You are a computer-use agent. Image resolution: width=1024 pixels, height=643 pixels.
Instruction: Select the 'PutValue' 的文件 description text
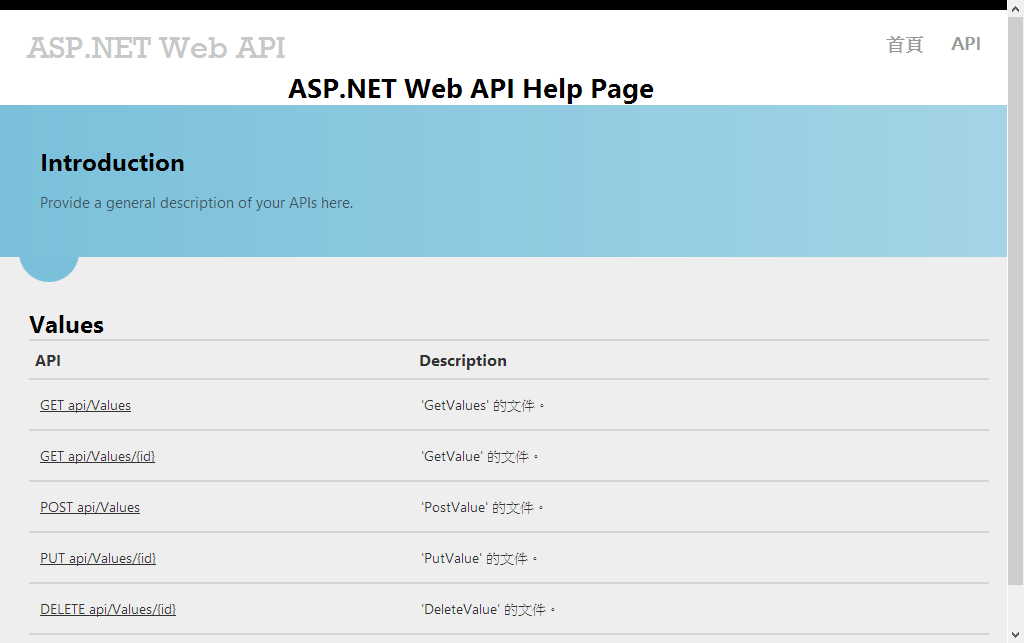tap(479, 558)
